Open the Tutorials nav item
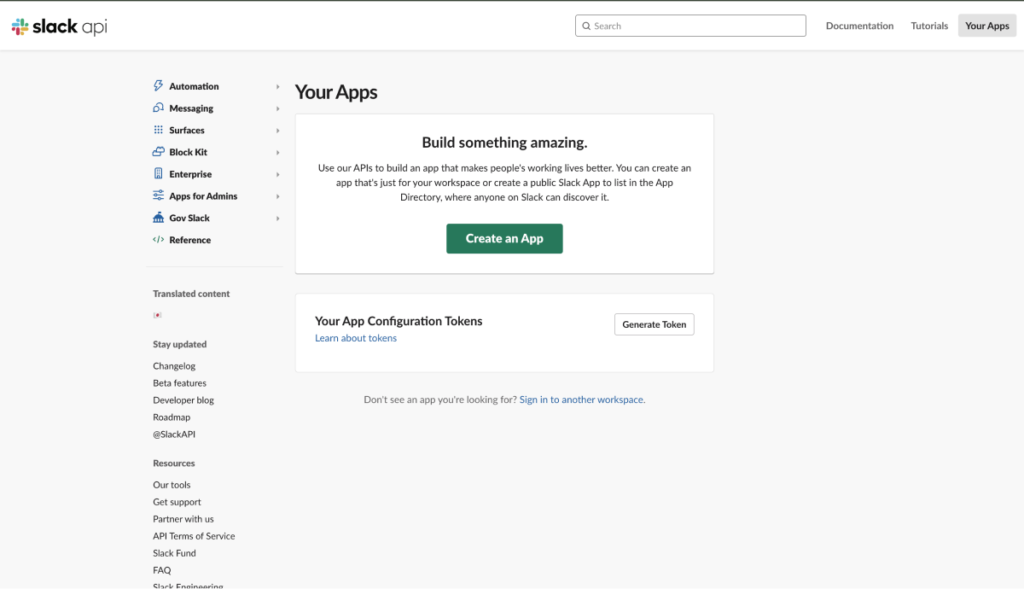1024x589 pixels. pos(929,26)
